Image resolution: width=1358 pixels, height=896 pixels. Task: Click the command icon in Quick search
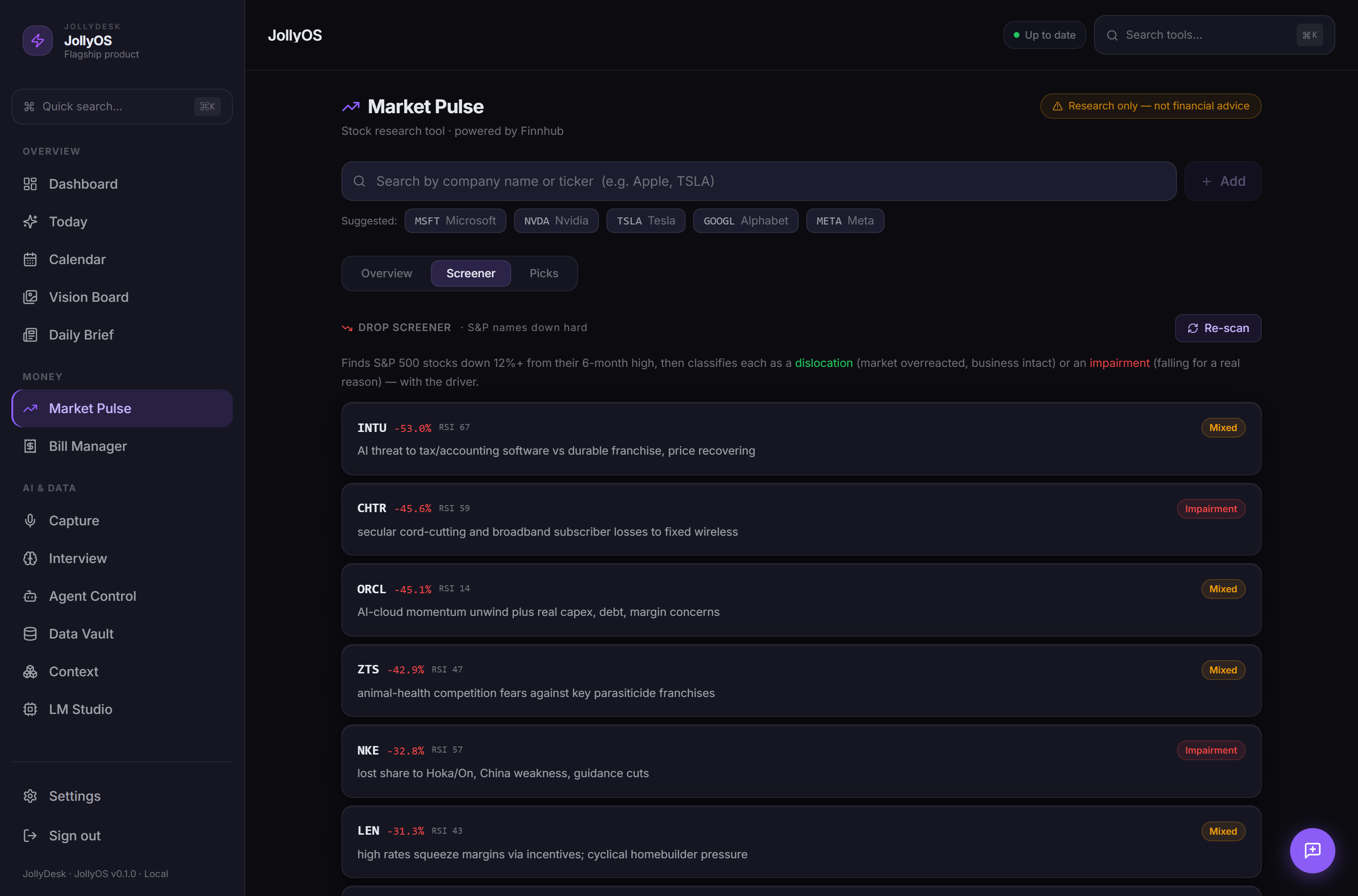click(x=29, y=106)
